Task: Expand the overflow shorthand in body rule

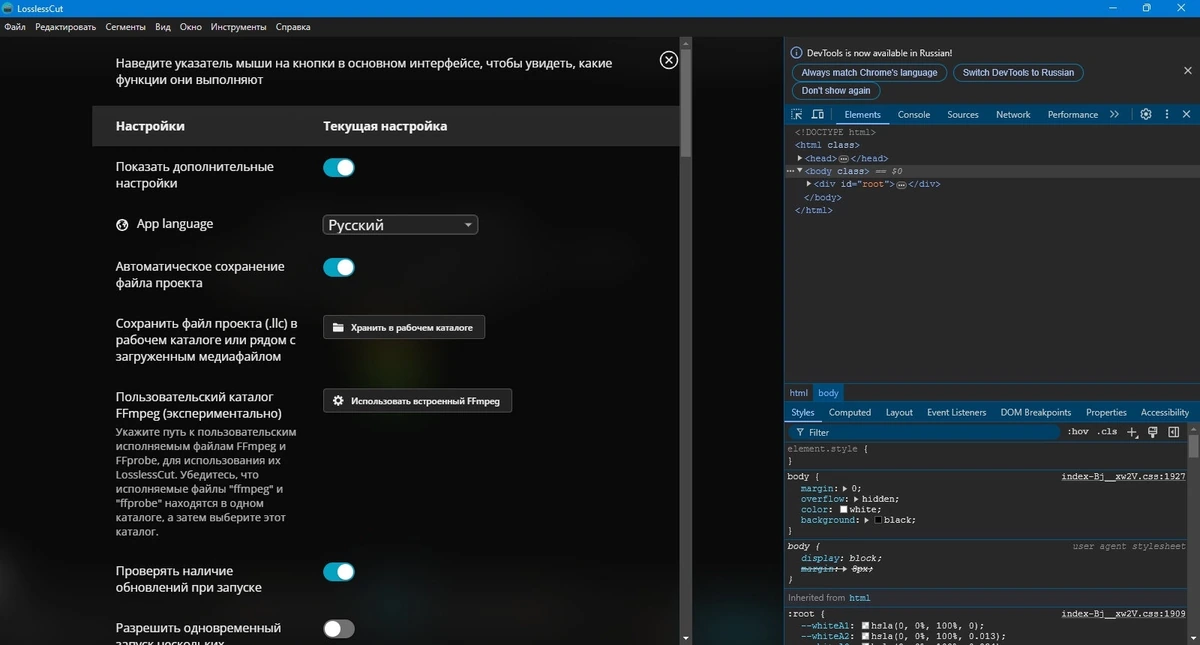Action: click(x=857, y=499)
